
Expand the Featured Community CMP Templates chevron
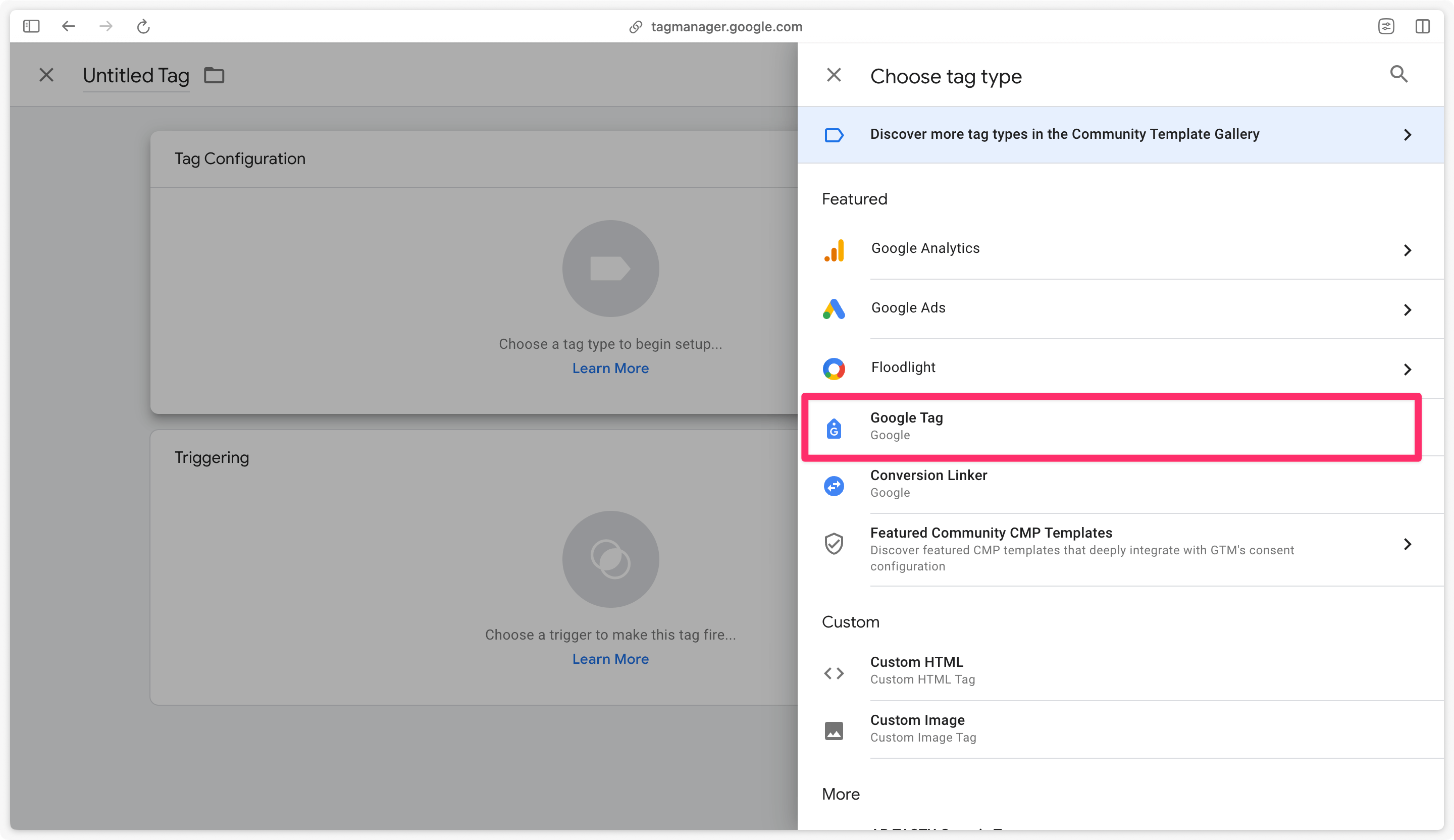pos(1407,544)
